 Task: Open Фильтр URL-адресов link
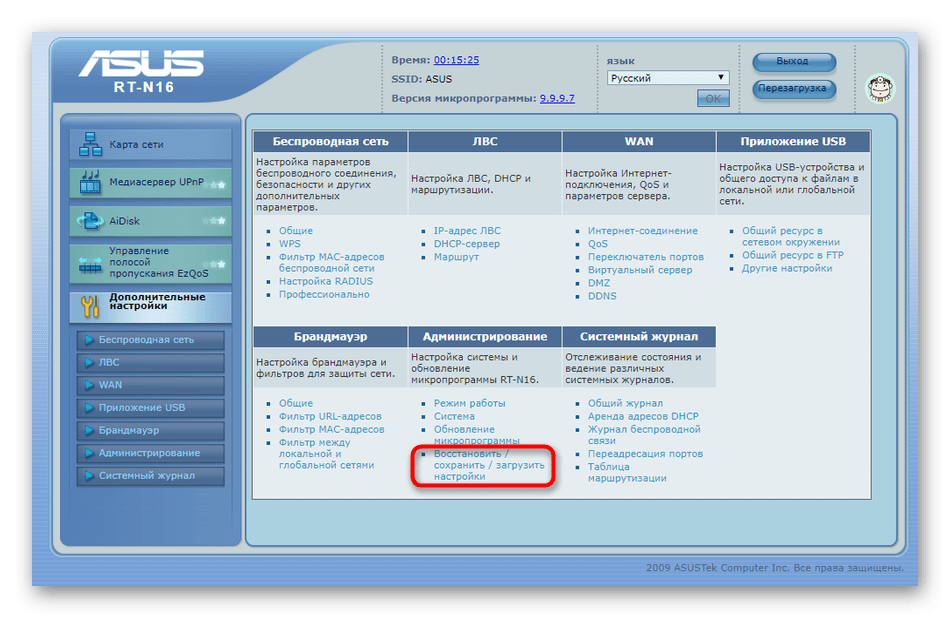coord(330,416)
